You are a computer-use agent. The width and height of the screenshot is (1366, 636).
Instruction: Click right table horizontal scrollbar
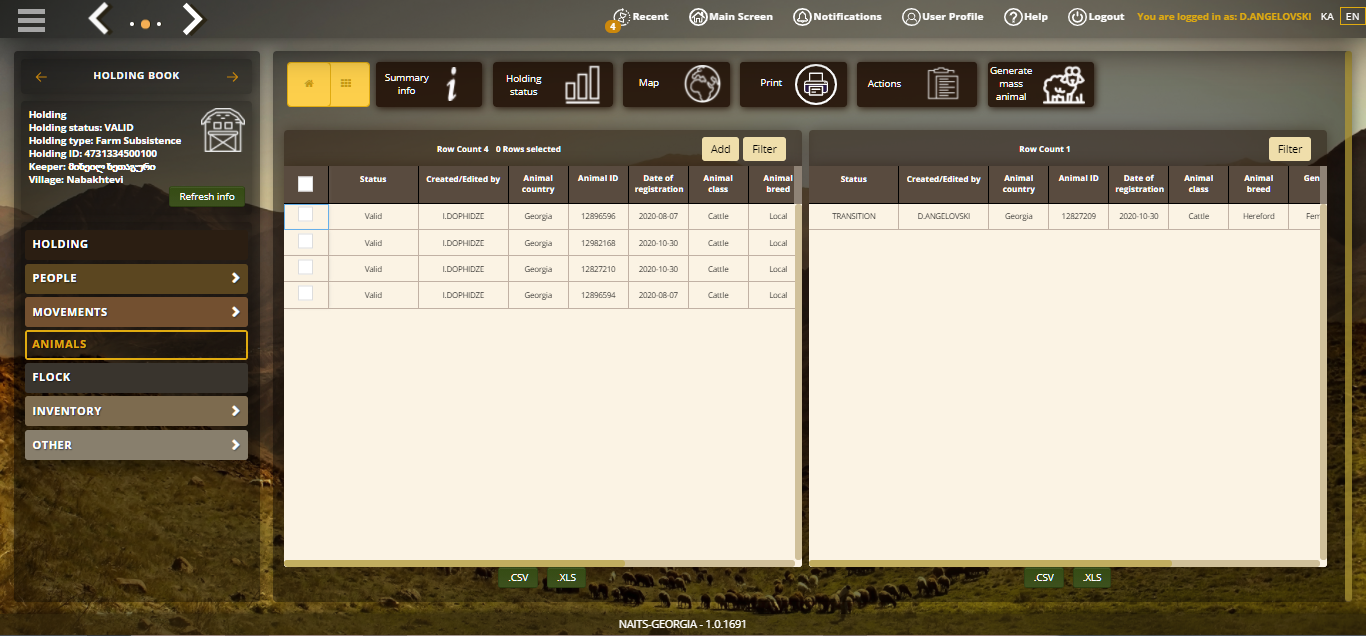pyautogui.click(x=990, y=563)
